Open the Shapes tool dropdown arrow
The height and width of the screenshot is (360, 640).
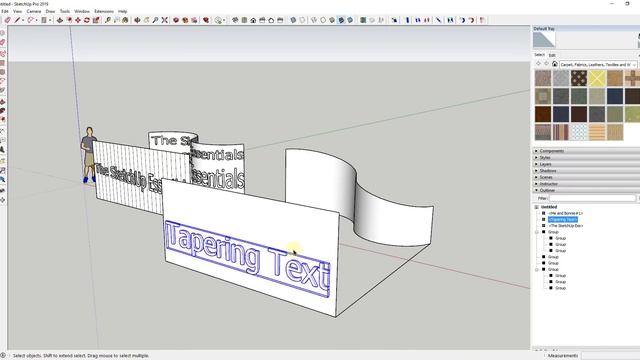point(50,20)
